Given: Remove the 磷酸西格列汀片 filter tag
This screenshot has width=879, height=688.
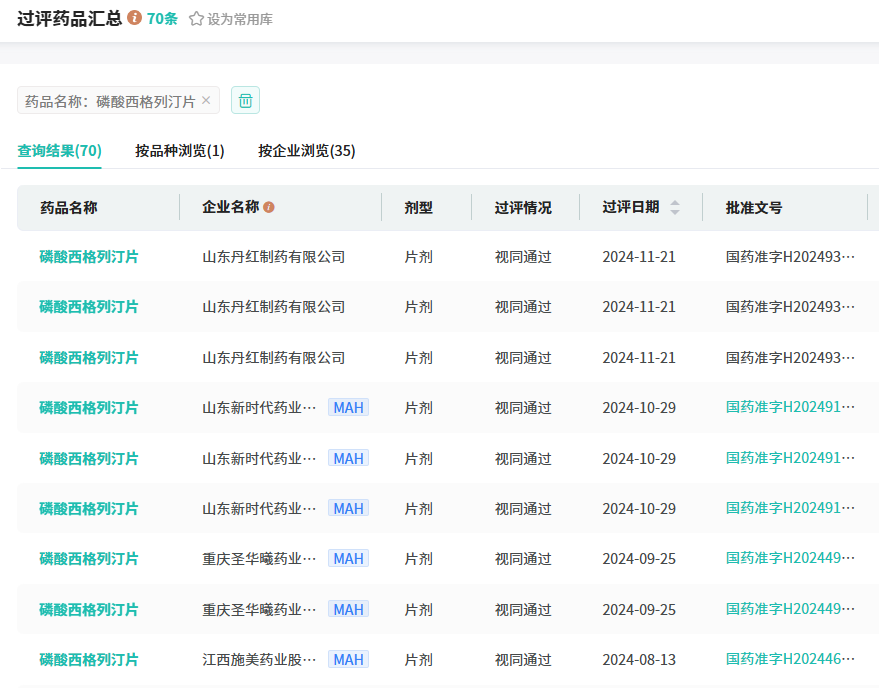Looking at the screenshot, I should (x=206, y=100).
